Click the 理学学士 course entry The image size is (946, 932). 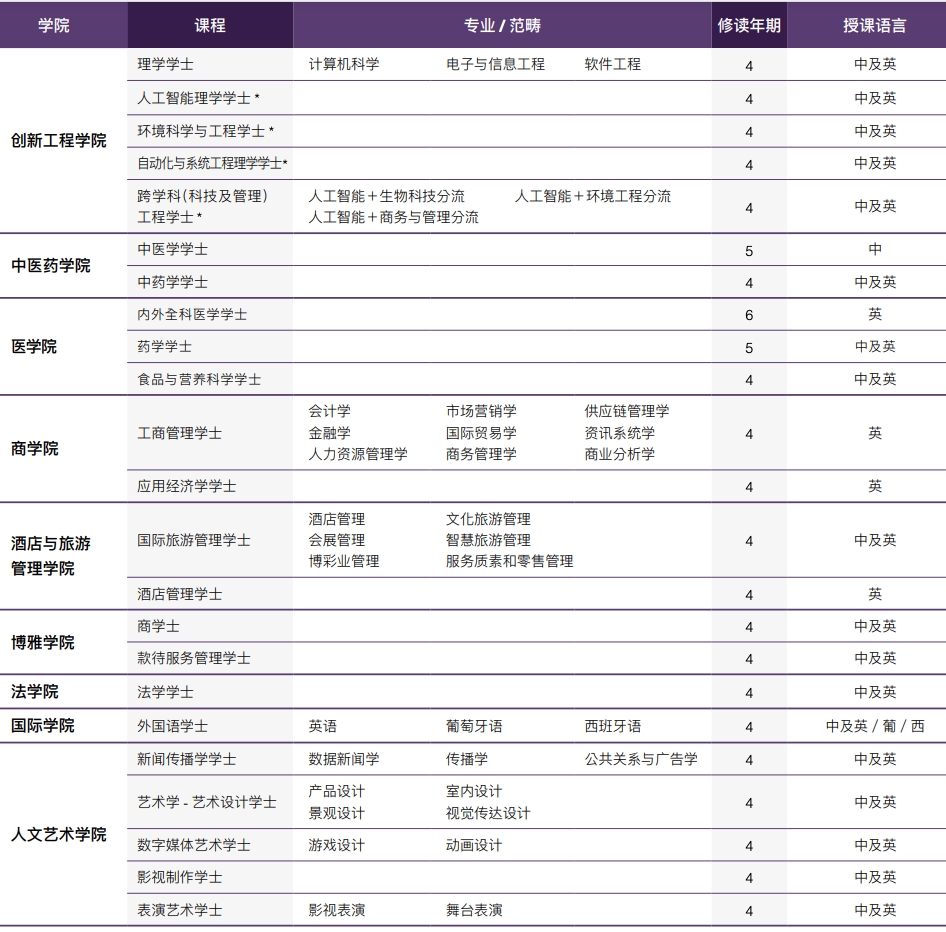point(165,63)
